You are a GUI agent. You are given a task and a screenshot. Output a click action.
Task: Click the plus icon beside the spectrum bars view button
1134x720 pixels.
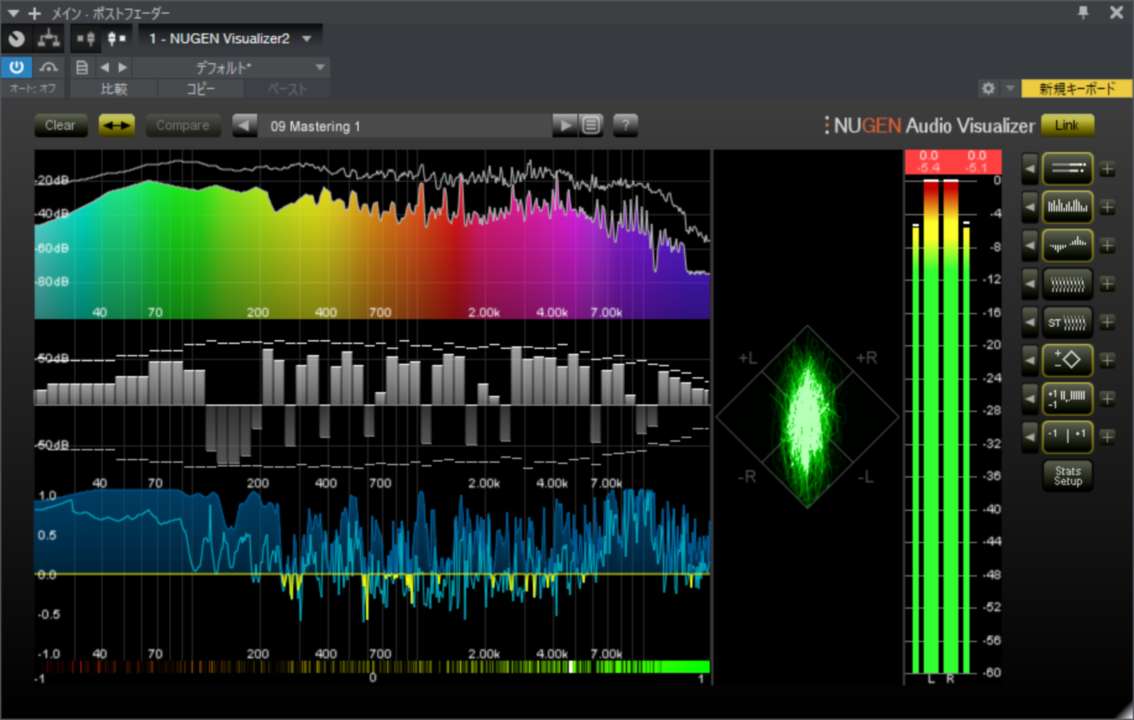(1107, 207)
